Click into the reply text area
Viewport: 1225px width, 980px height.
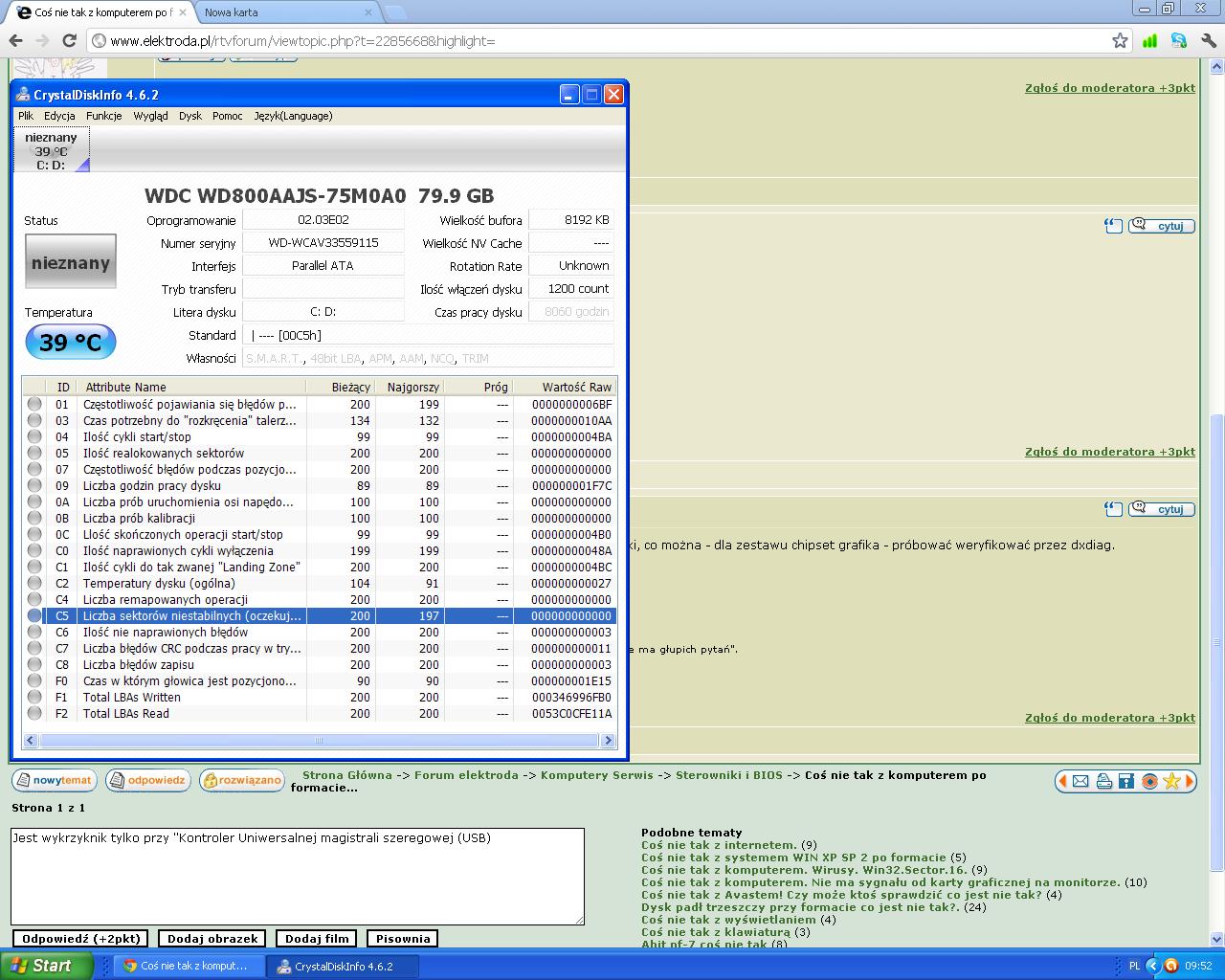pos(298,877)
